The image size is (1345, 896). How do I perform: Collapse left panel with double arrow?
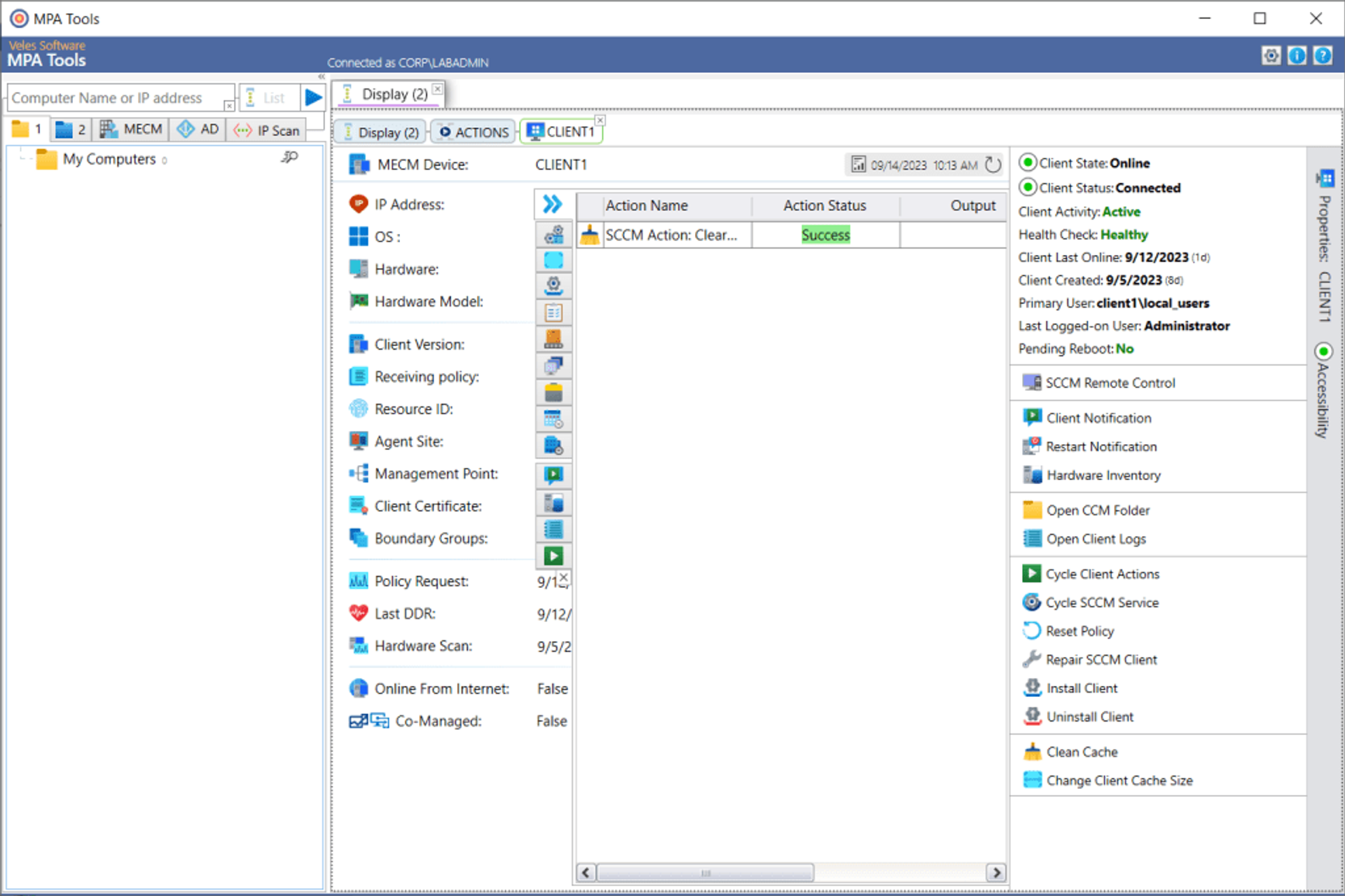322,76
